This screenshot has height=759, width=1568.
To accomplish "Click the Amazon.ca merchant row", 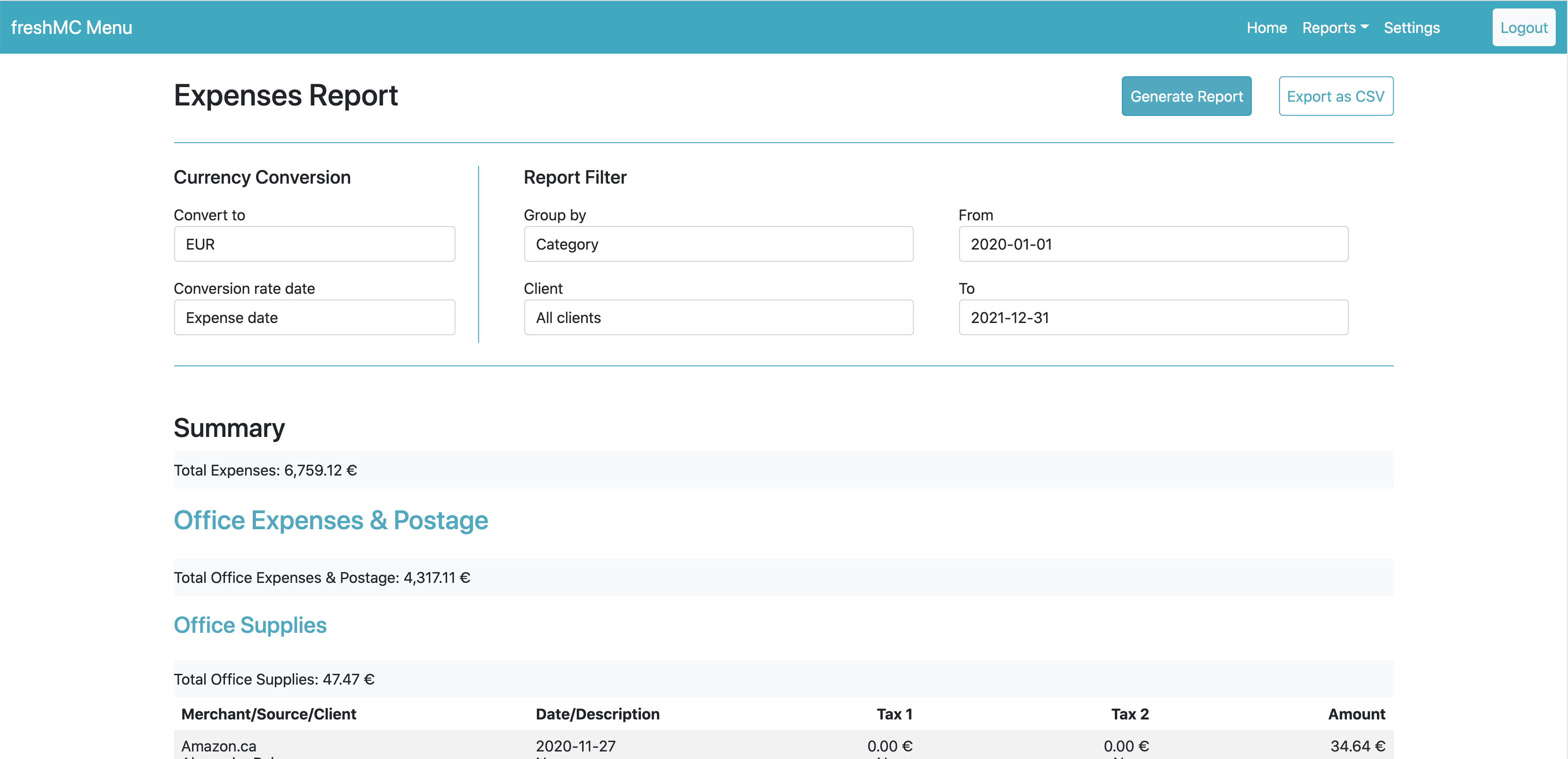I will pos(218,746).
